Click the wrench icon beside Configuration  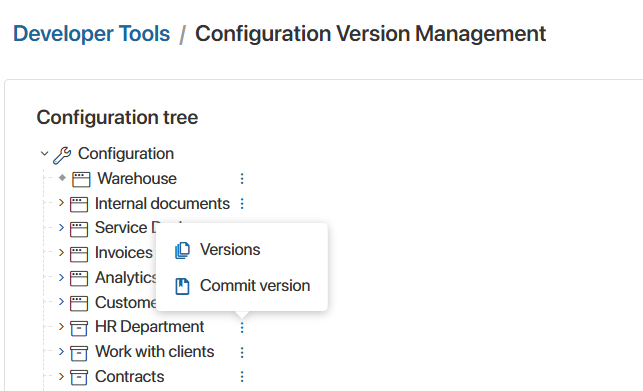point(62,155)
